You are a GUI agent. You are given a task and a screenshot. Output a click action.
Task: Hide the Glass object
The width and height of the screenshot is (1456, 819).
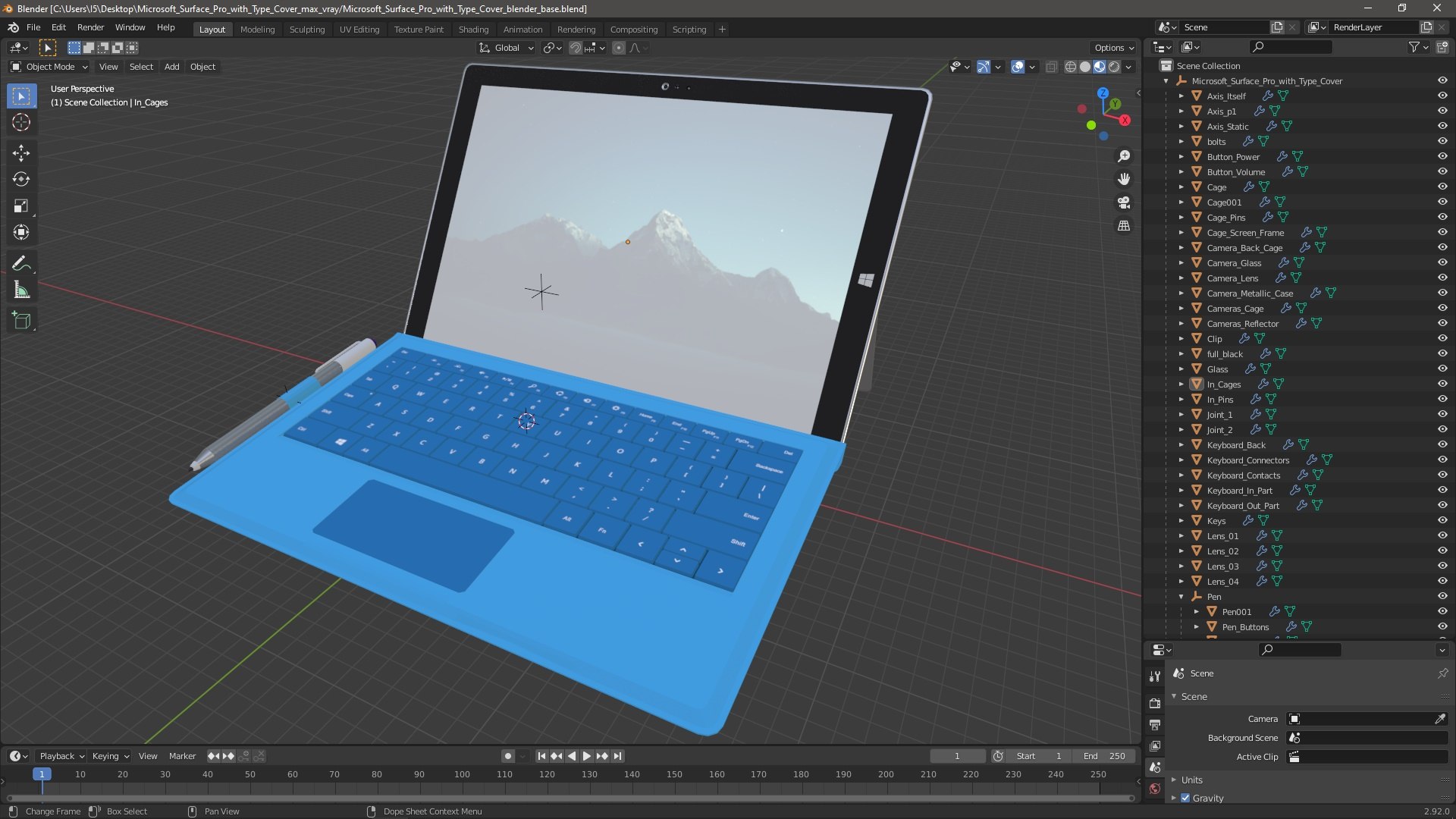click(1442, 369)
